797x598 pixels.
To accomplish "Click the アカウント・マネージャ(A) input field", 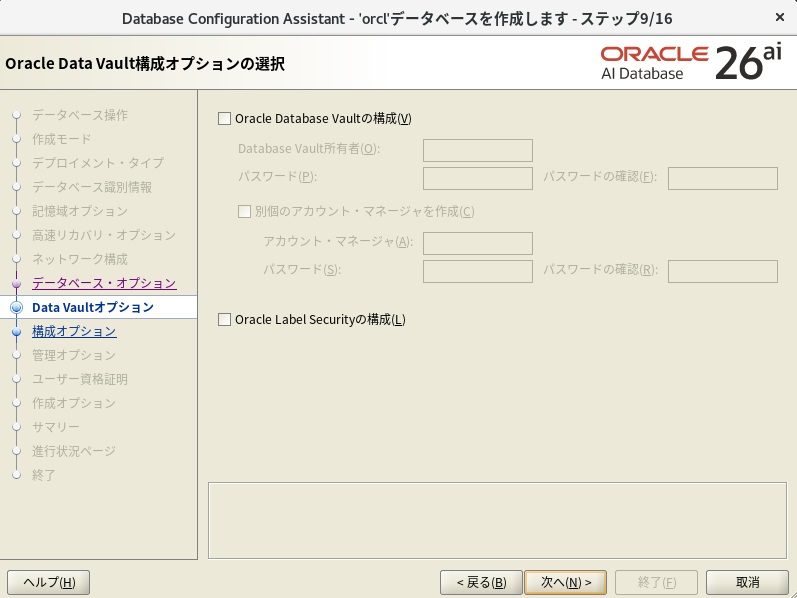I will point(478,243).
